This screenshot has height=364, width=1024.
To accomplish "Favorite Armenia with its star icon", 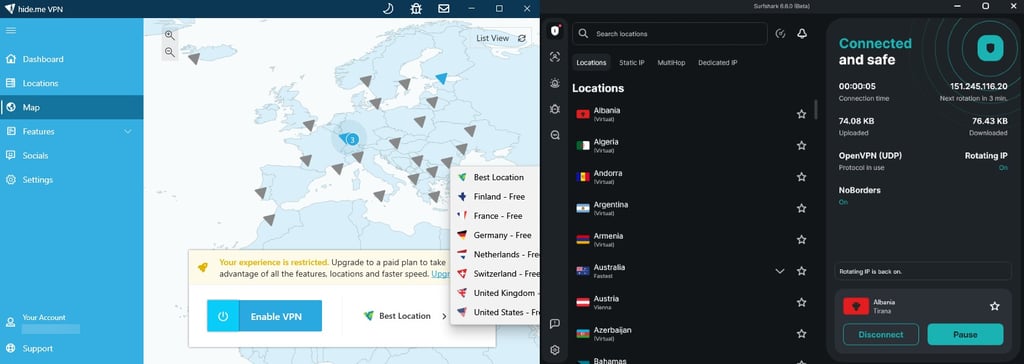I will coord(801,240).
